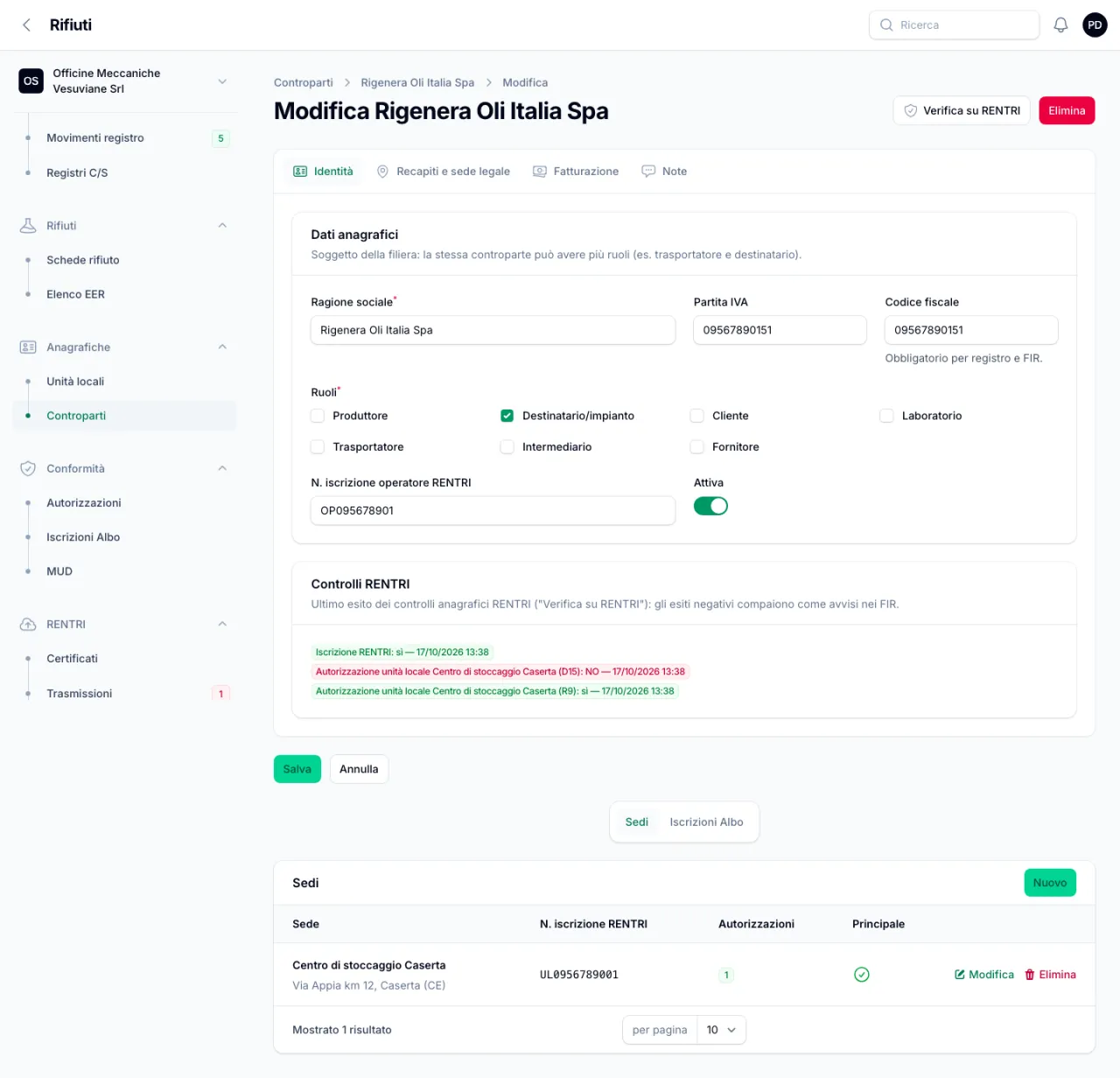The width and height of the screenshot is (1120, 1078).
Task: Click the OS company logo badge
Action: 31,80
